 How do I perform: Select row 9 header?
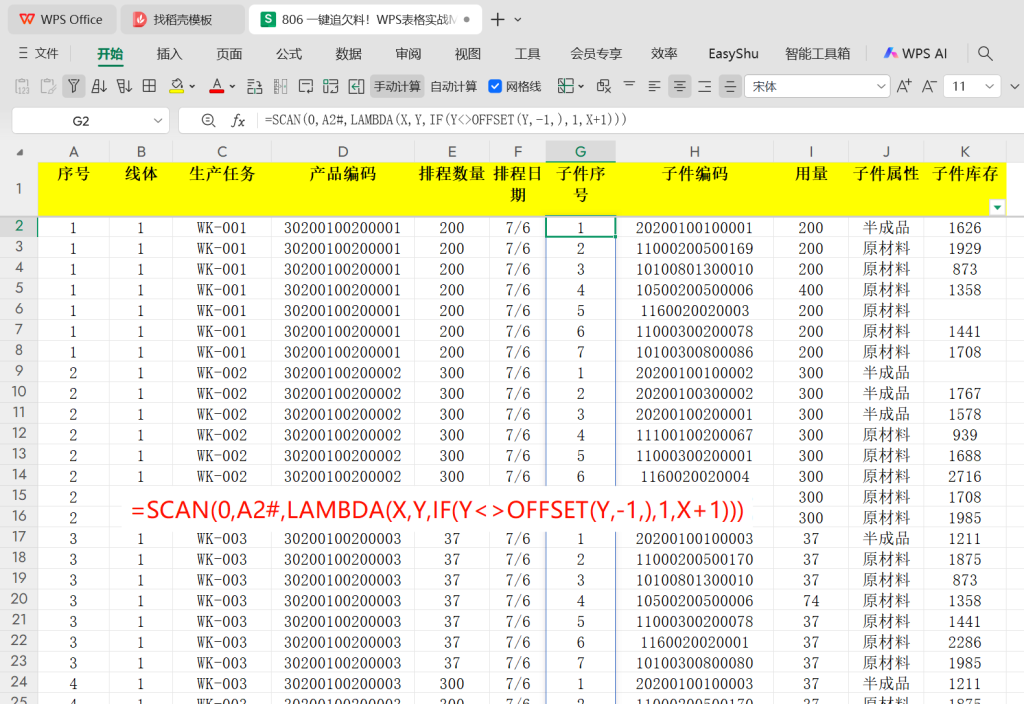pyautogui.click(x=19, y=372)
